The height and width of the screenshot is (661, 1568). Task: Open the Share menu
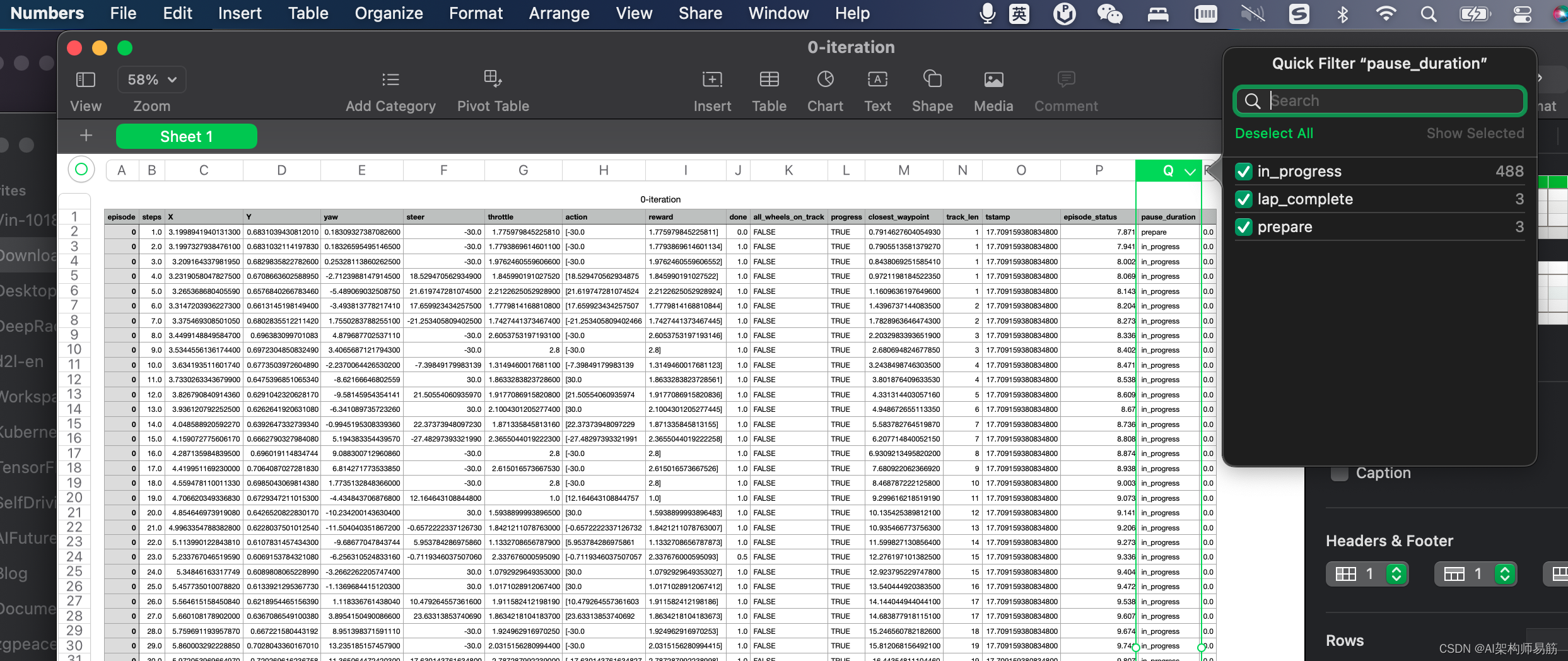coord(700,13)
